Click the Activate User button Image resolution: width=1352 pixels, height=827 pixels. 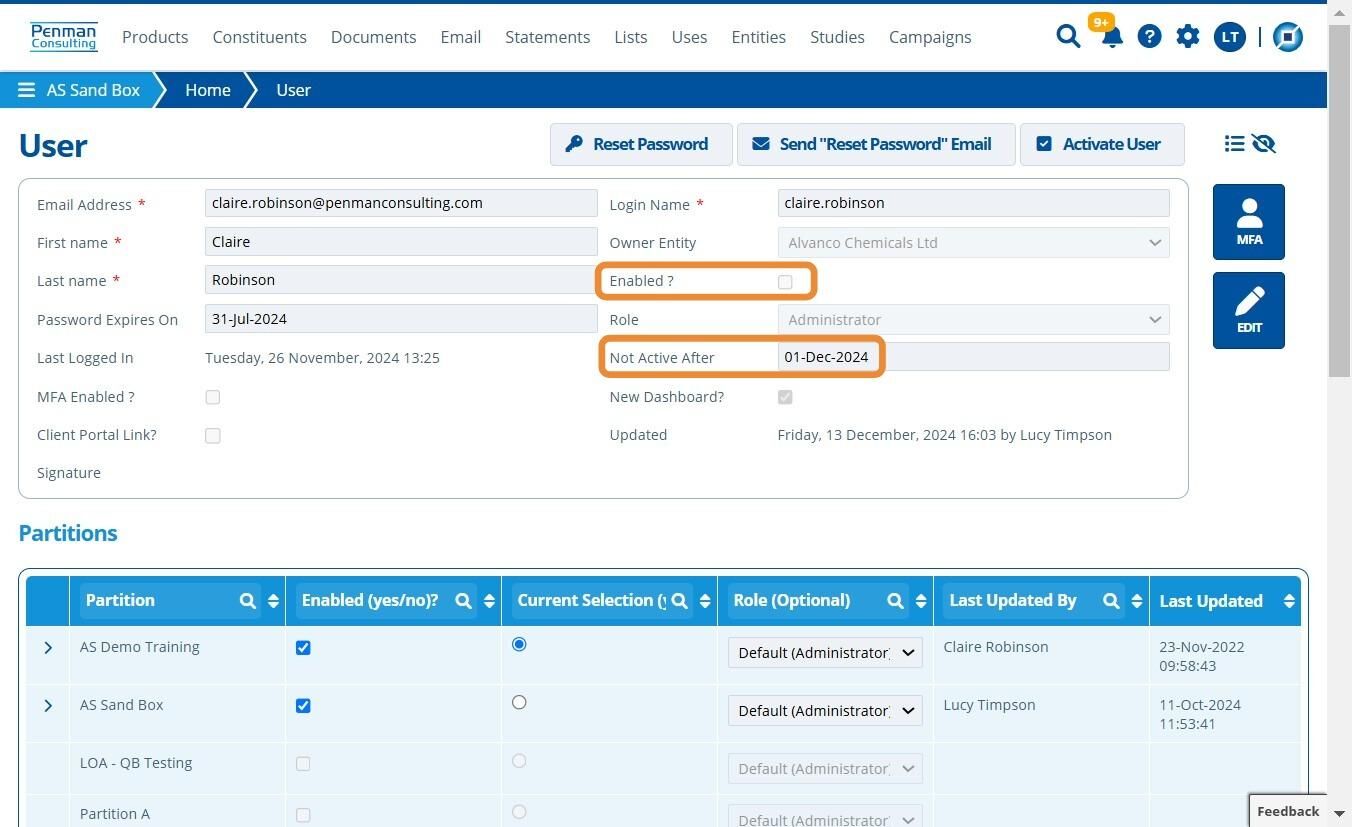tap(1102, 144)
